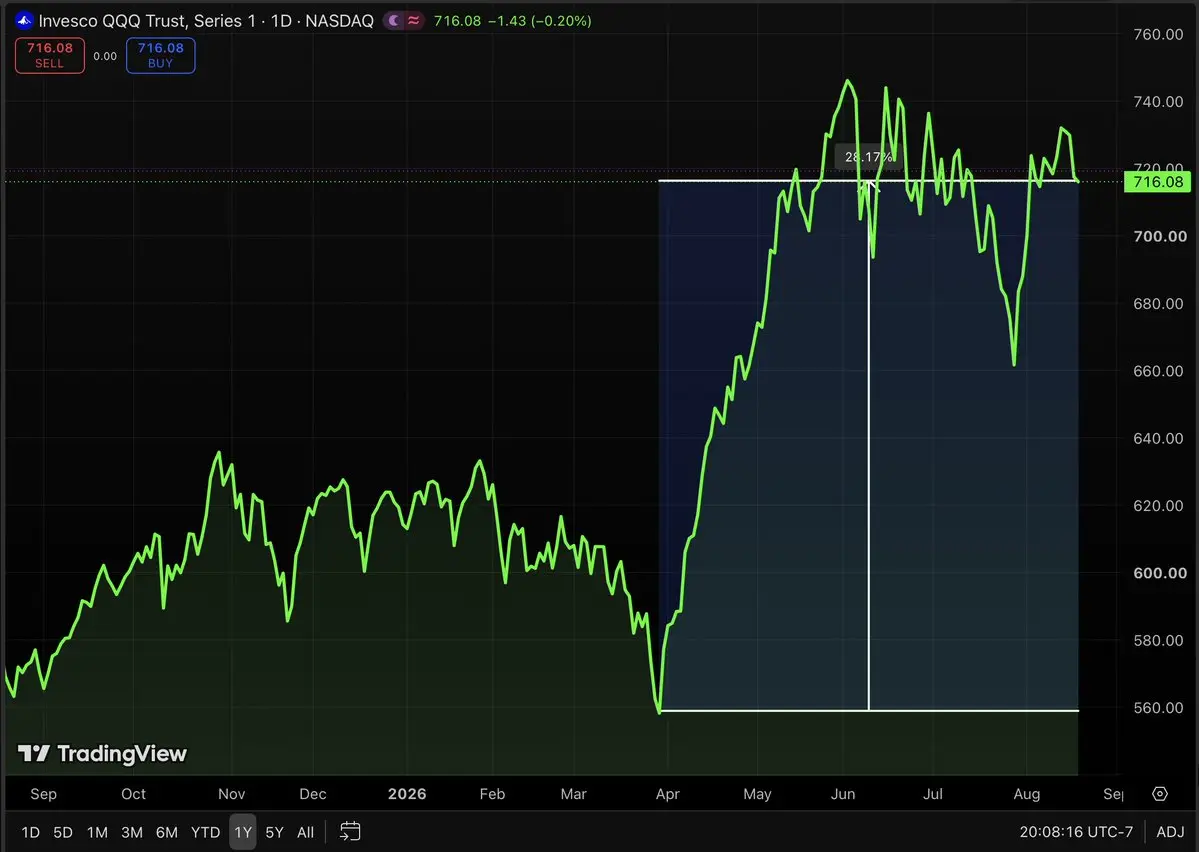This screenshot has height=852, width=1199.
Task: Toggle the ADJ adjusted data button
Action: pyautogui.click(x=1170, y=832)
